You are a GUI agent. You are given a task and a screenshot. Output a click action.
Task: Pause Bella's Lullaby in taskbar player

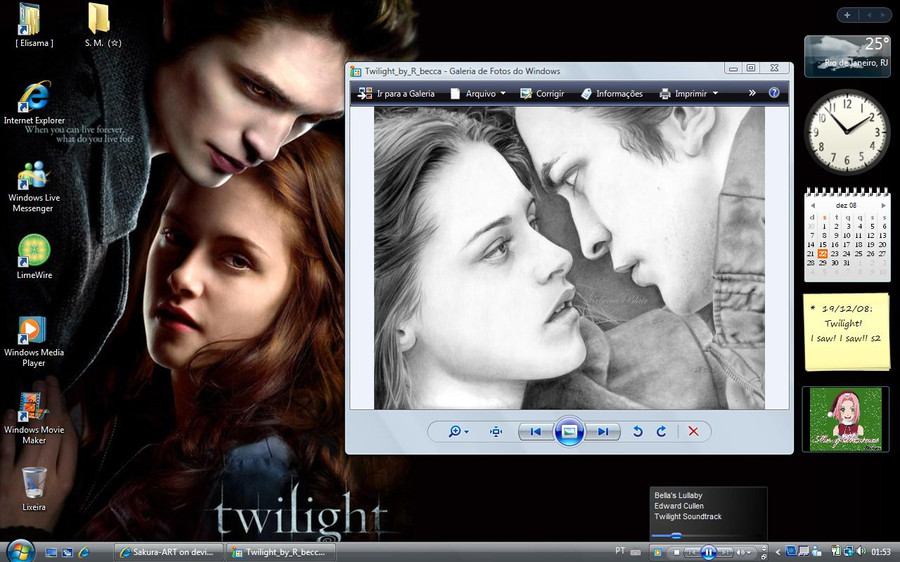coord(709,552)
